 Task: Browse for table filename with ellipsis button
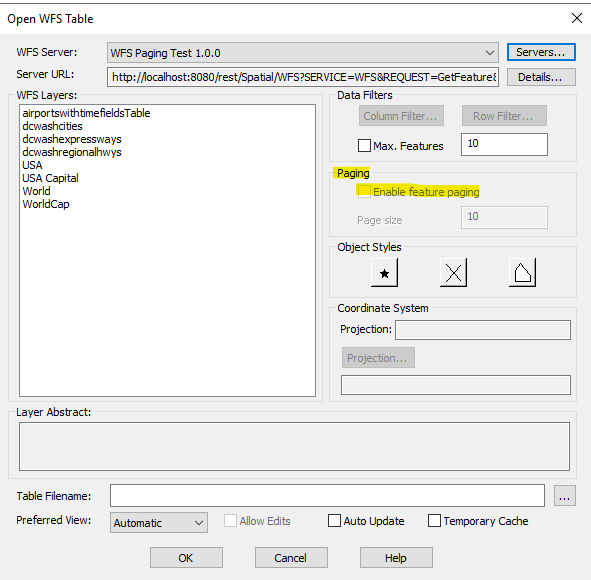[564, 496]
